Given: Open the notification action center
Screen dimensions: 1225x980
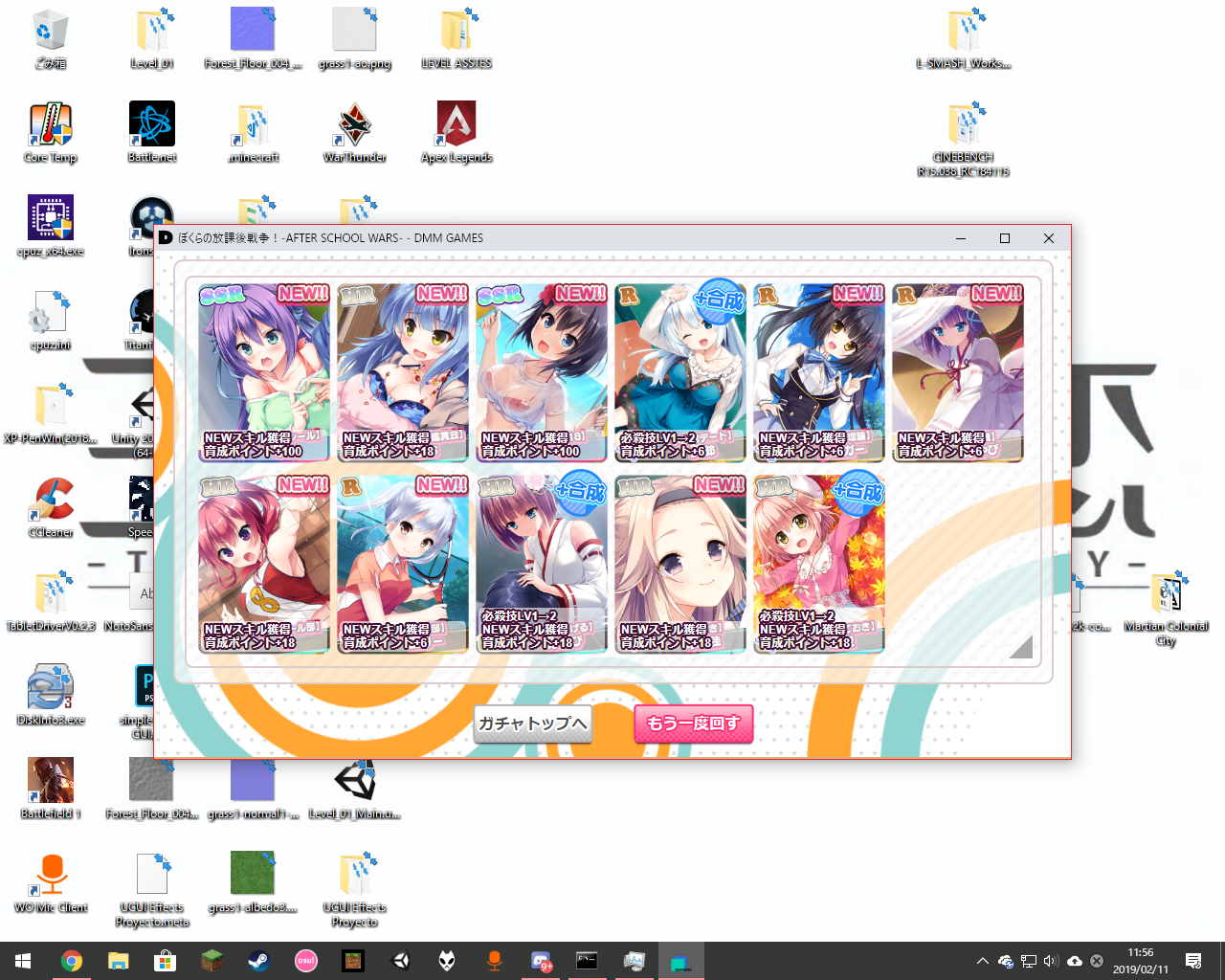Looking at the screenshot, I should tap(1193, 961).
